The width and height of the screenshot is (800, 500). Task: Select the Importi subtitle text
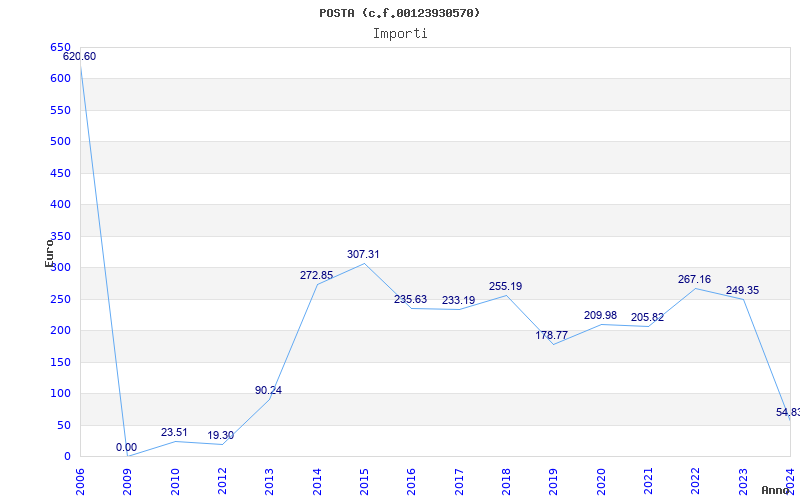point(400,33)
